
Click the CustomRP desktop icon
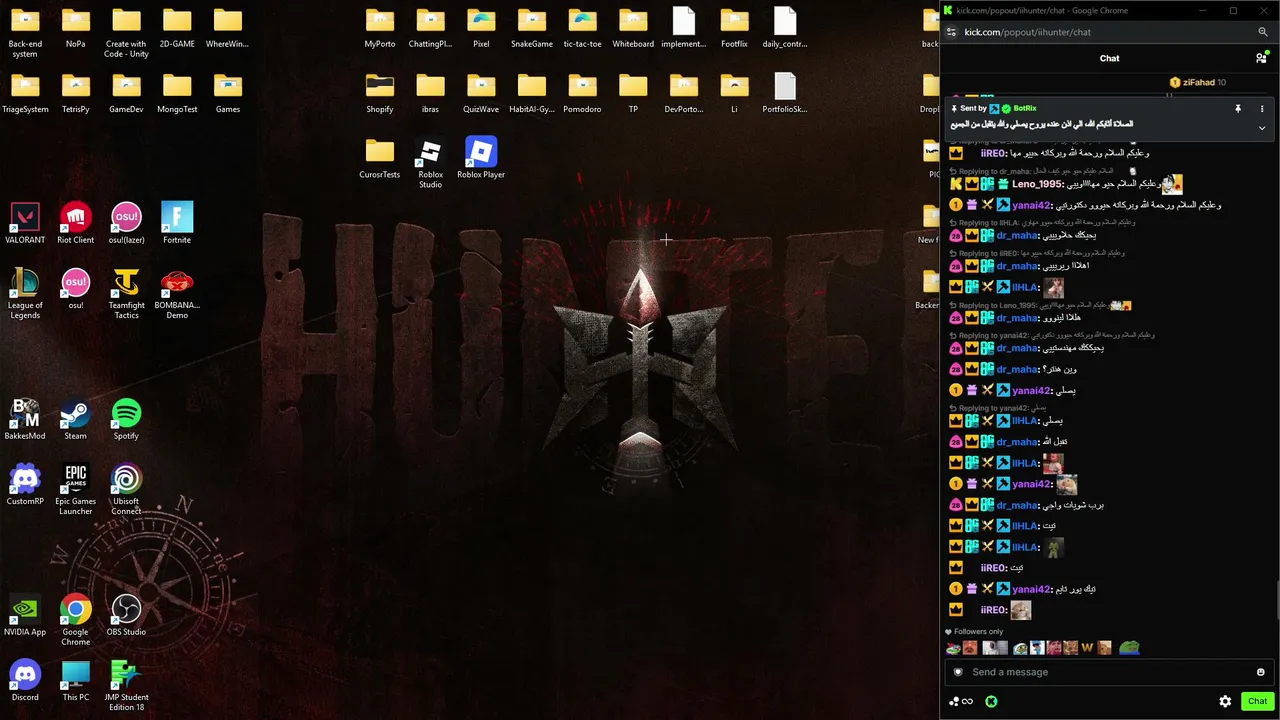pyautogui.click(x=25, y=485)
